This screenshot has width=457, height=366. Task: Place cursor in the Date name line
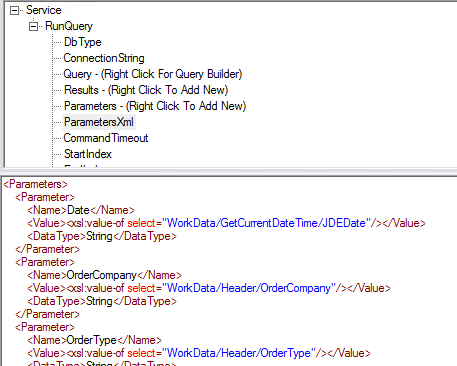[x=81, y=210]
